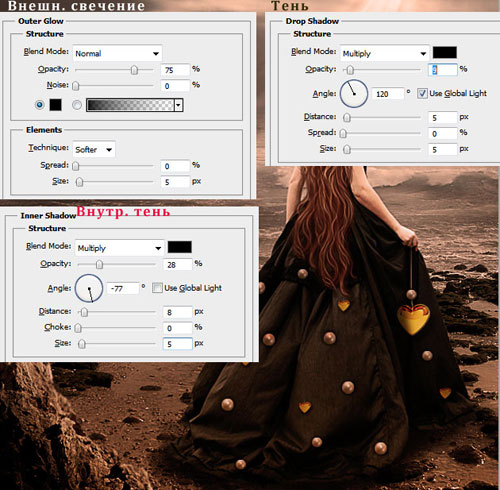Click the Drop Shadow angle dial

pyautogui.click(x=354, y=94)
